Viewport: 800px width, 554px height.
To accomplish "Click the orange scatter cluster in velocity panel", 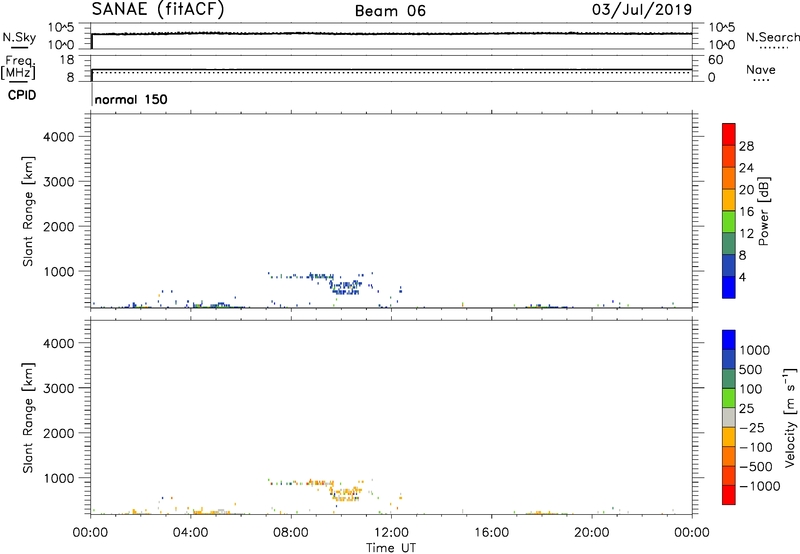I will coord(346,493).
